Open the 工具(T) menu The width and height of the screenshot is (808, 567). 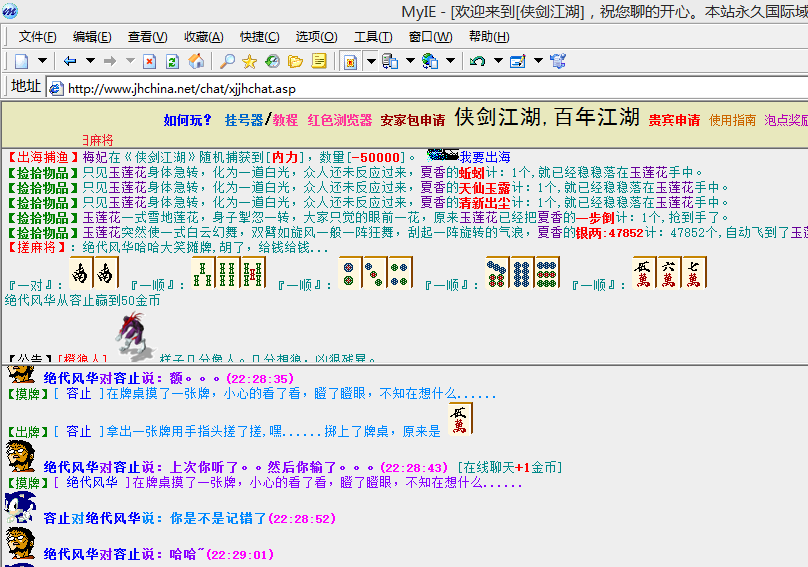tap(373, 37)
